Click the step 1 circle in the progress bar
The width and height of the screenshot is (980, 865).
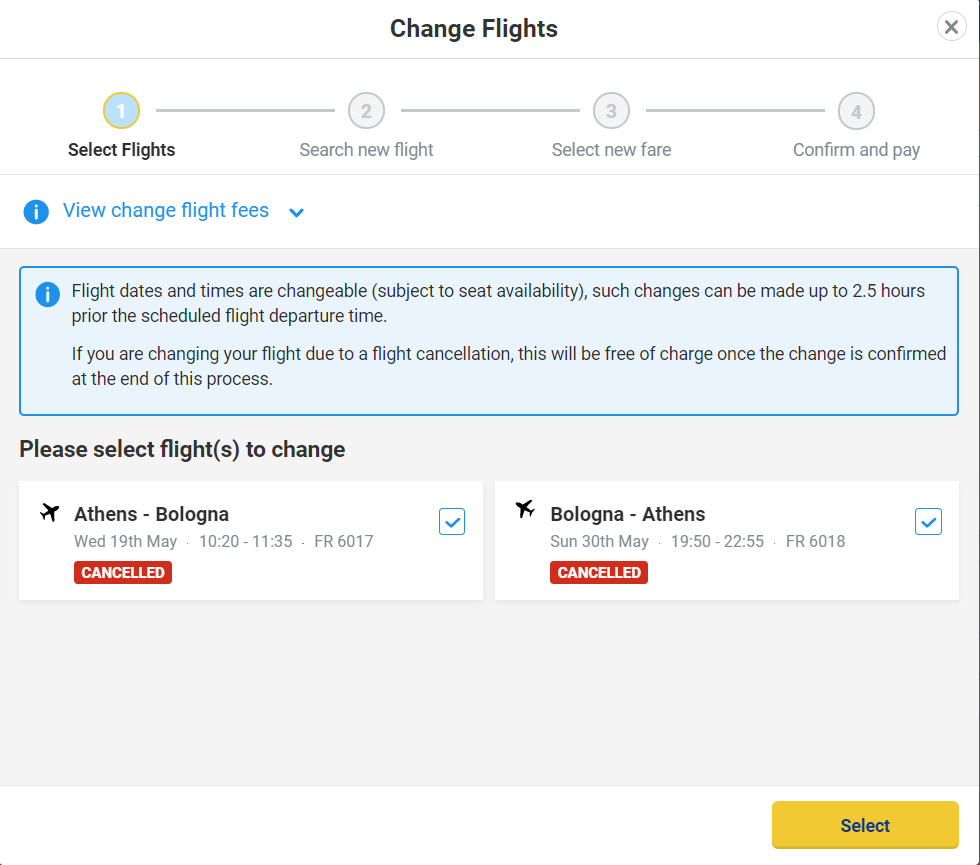(x=121, y=110)
